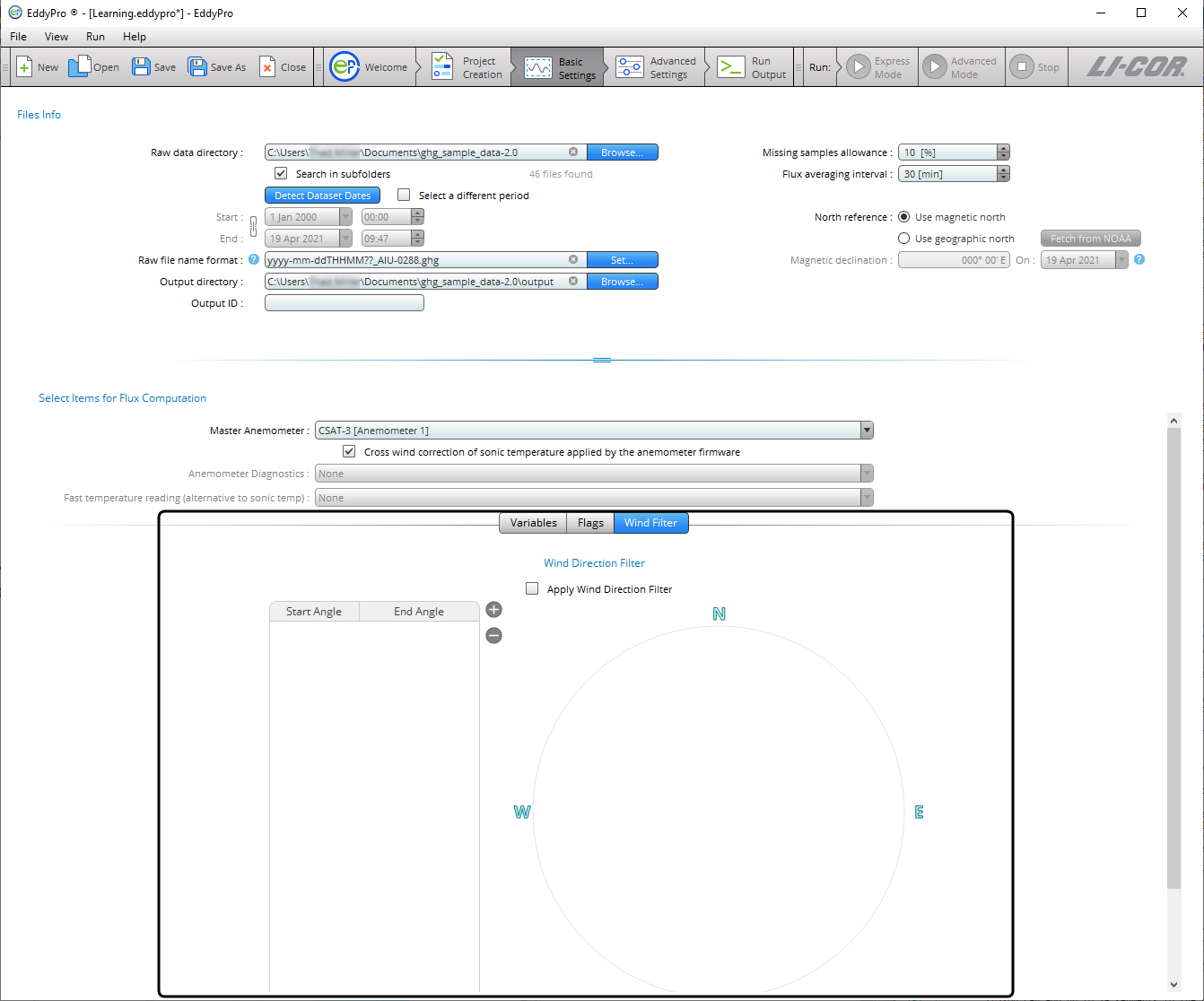Click the horizontal splitter handle
Viewport: 1204px width, 1001px height.
pyautogui.click(x=602, y=360)
